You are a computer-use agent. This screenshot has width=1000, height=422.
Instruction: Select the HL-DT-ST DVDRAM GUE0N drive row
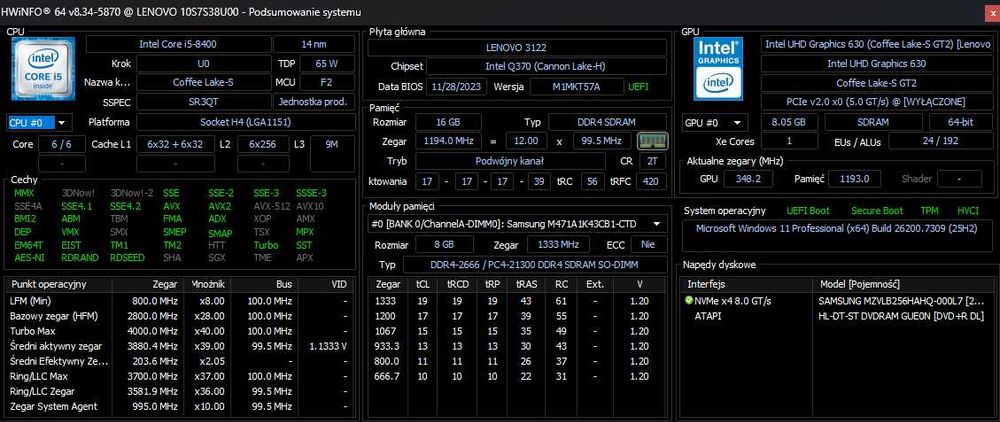pos(837,316)
